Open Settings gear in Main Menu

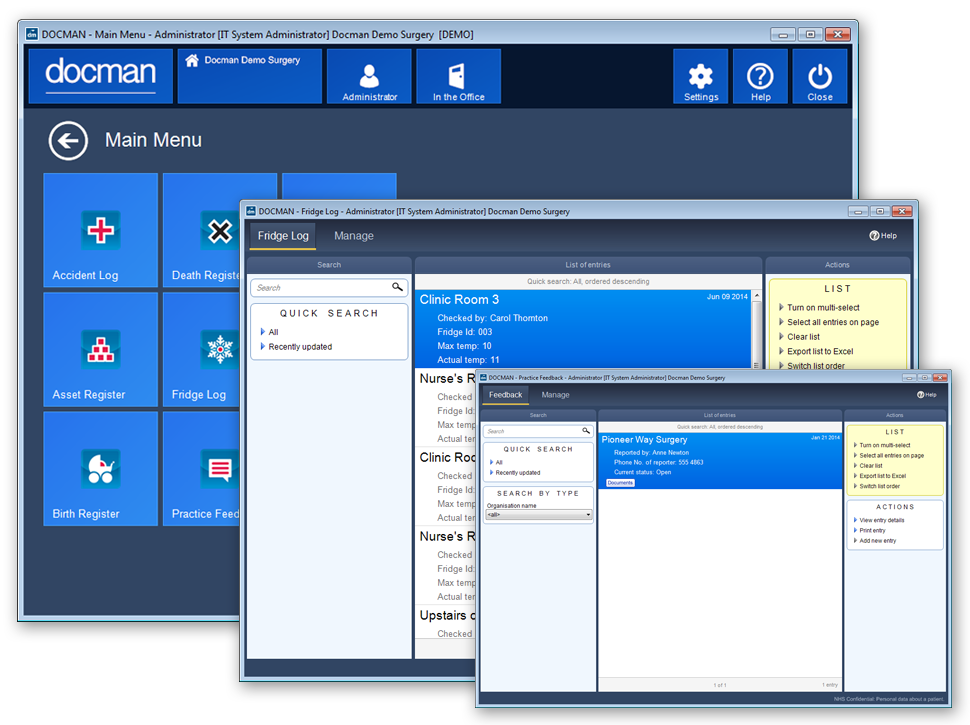[700, 76]
